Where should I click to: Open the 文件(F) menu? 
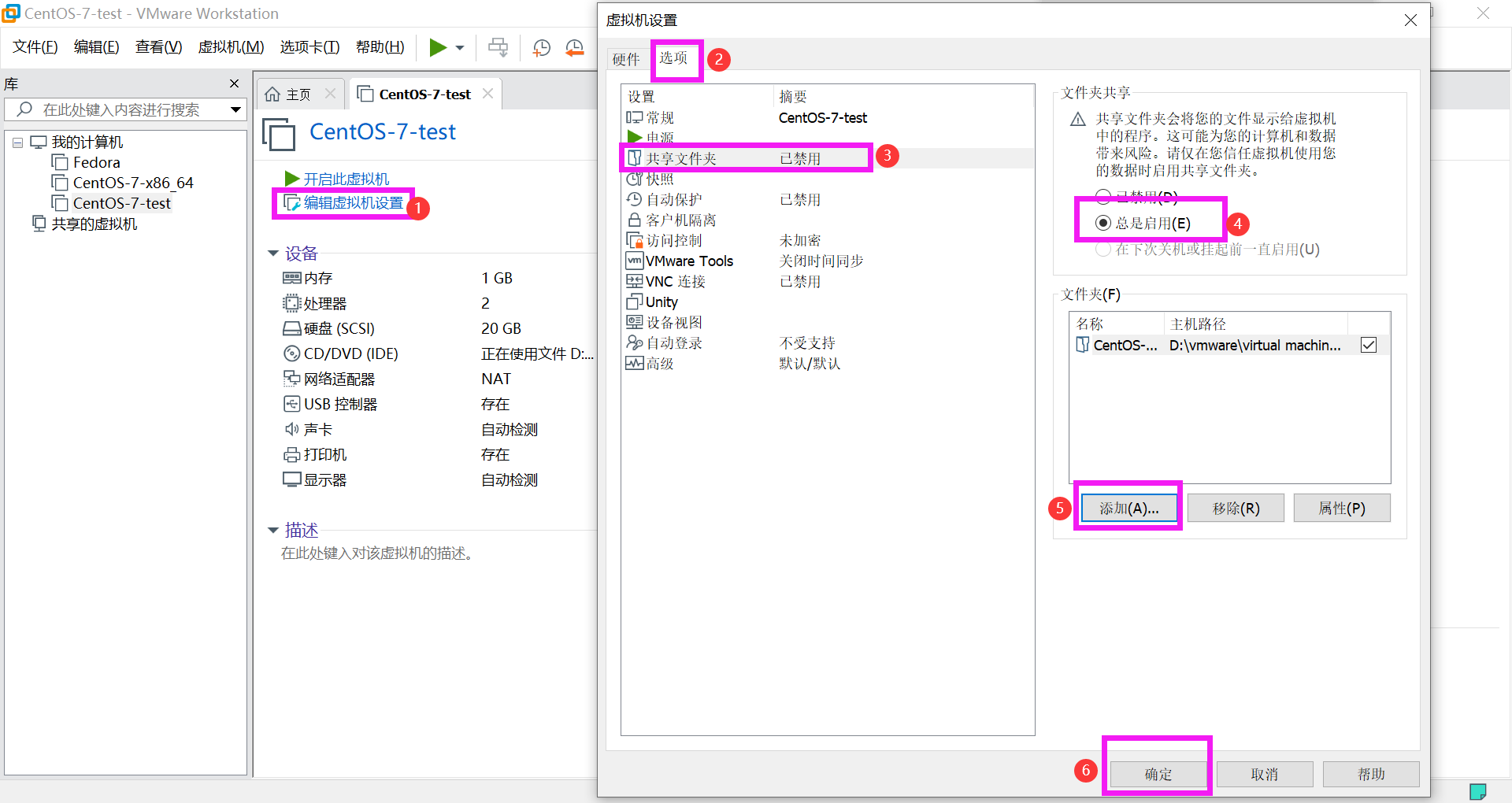pos(35,47)
